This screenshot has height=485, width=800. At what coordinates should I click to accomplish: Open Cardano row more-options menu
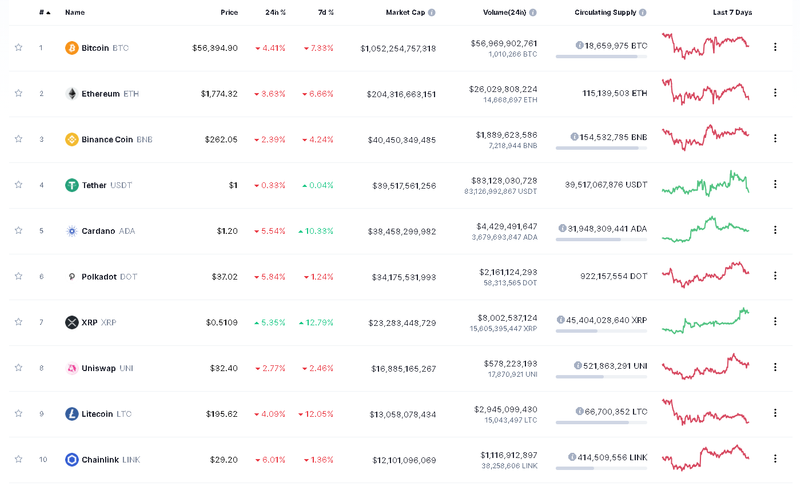(775, 230)
